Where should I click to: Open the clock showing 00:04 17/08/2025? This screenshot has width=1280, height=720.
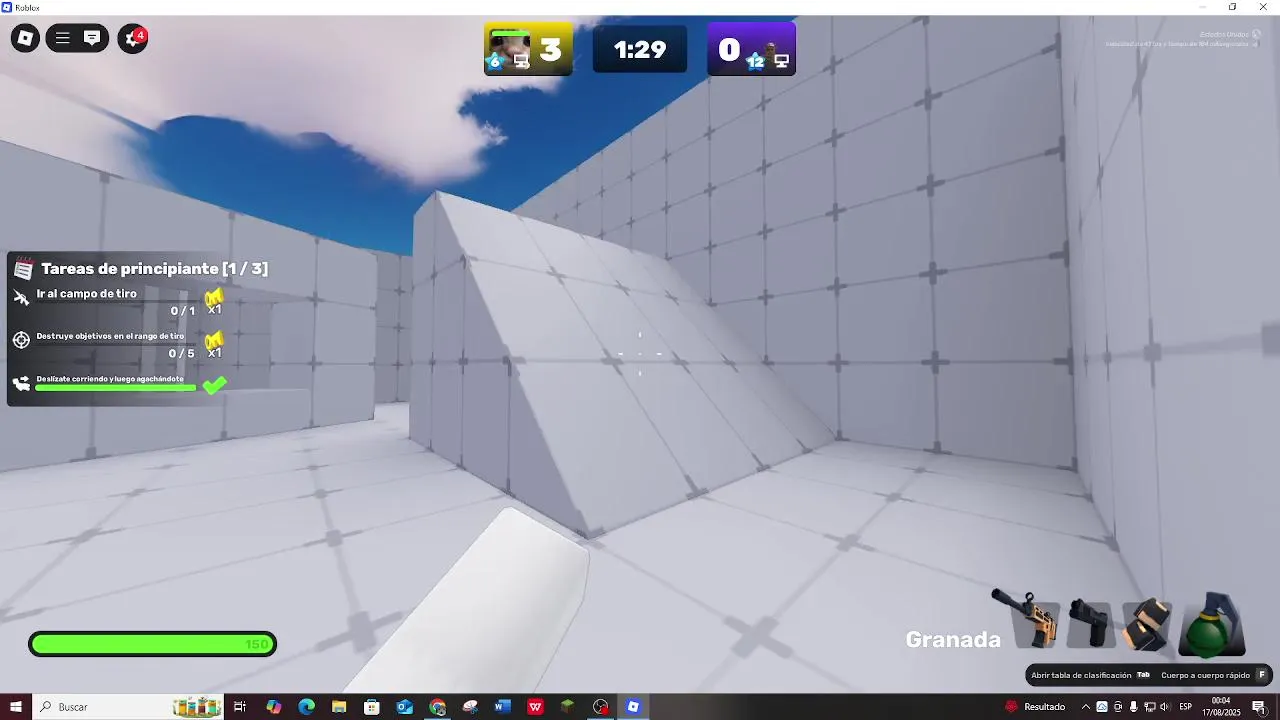click(1221, 707)
